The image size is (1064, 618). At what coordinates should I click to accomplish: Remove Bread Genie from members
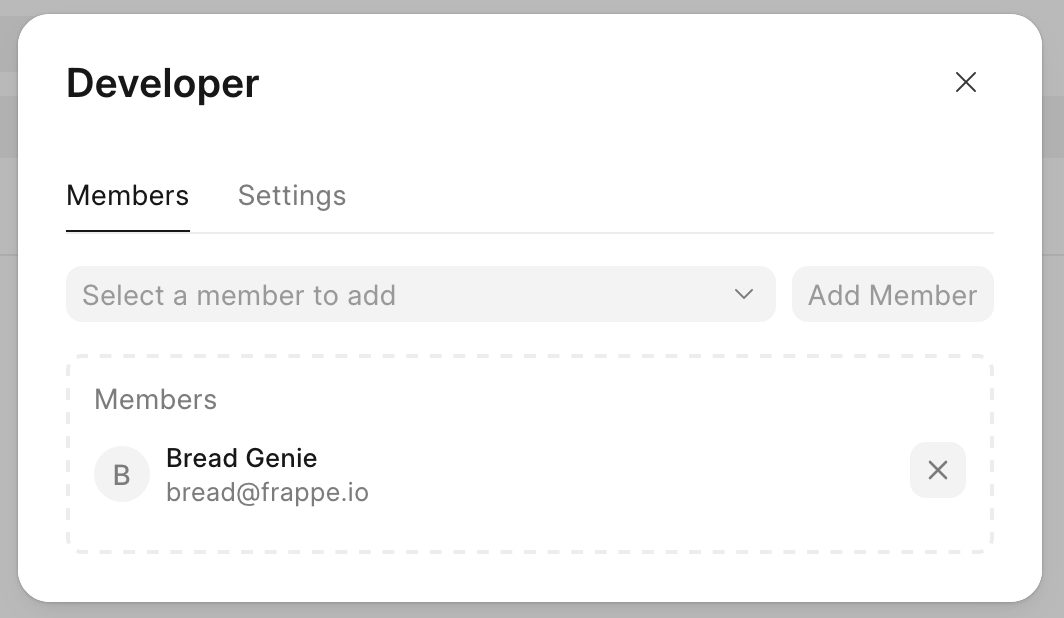coord(937,470)
